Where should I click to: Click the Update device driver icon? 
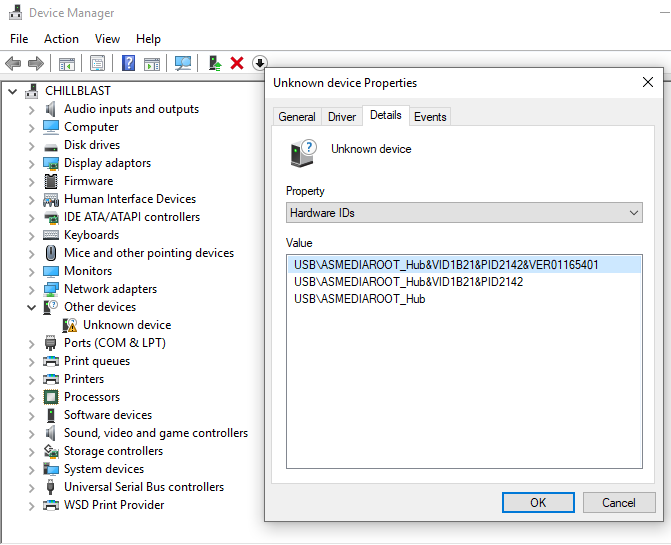click(215, 63)
